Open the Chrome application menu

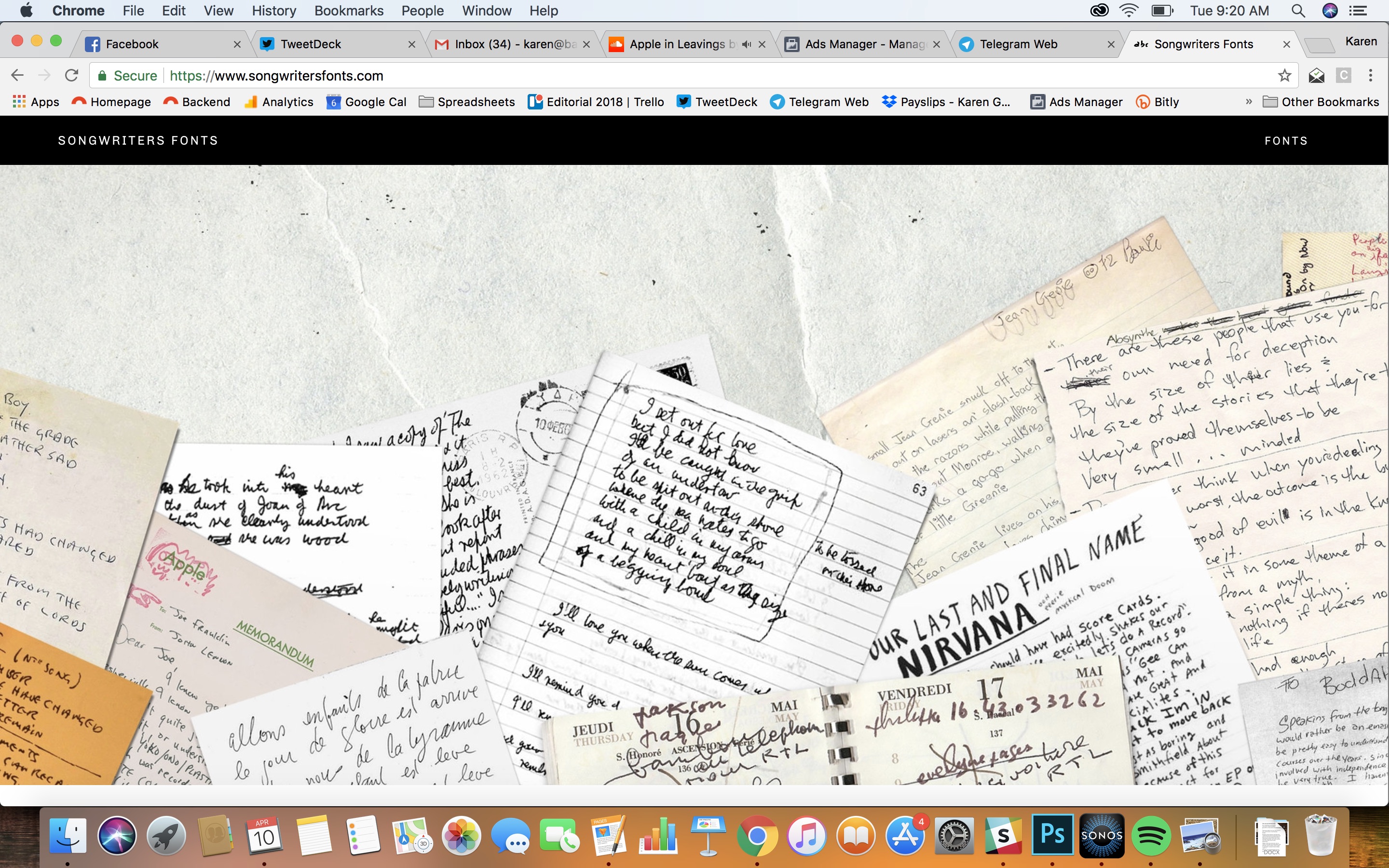click(78, 10)
